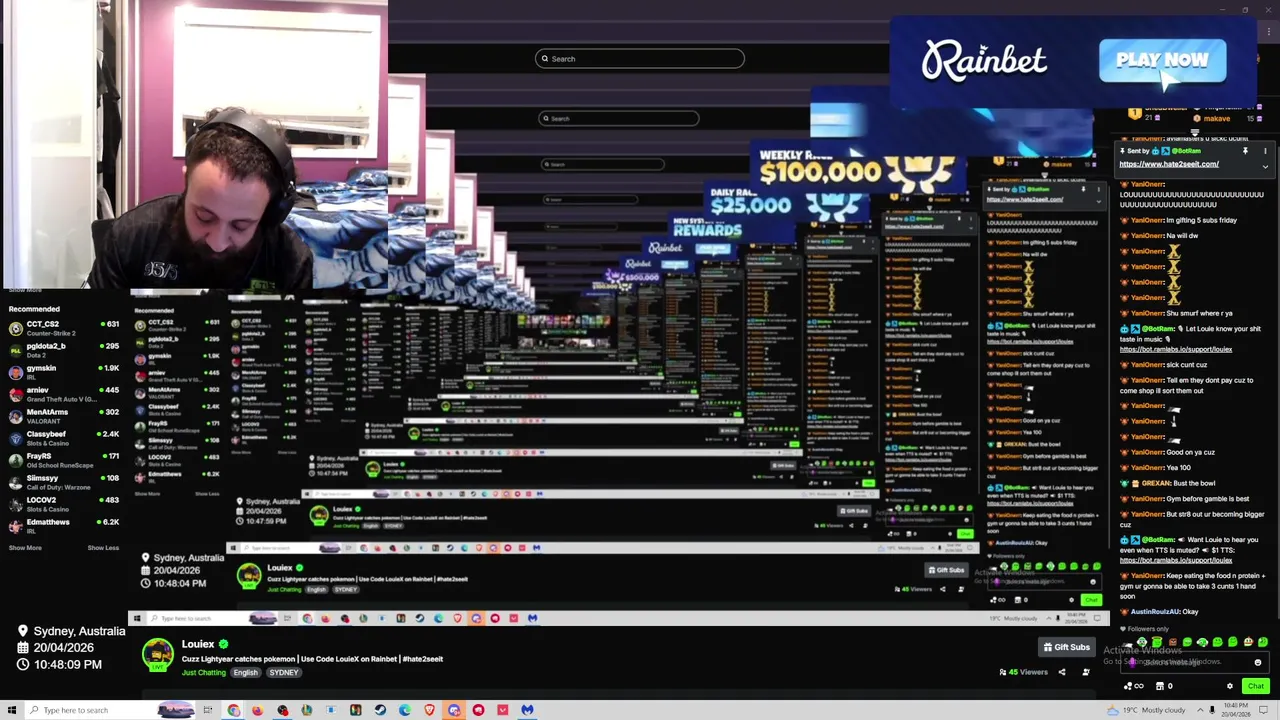Image resolution: width=1280 pixels, height=720 pixels.
Task: Click the AustinRoulzAU username in chat
Action: click(x=1155, y=612)
